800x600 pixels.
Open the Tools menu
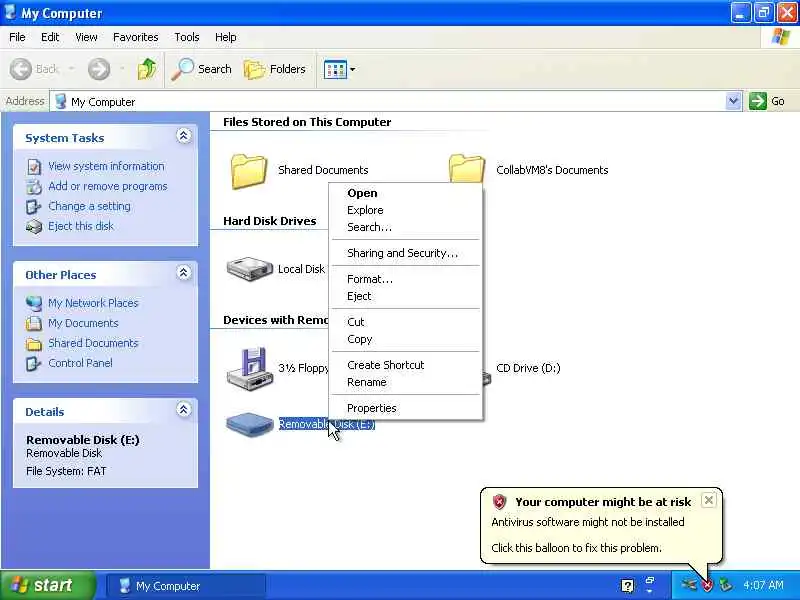point(187,37)
